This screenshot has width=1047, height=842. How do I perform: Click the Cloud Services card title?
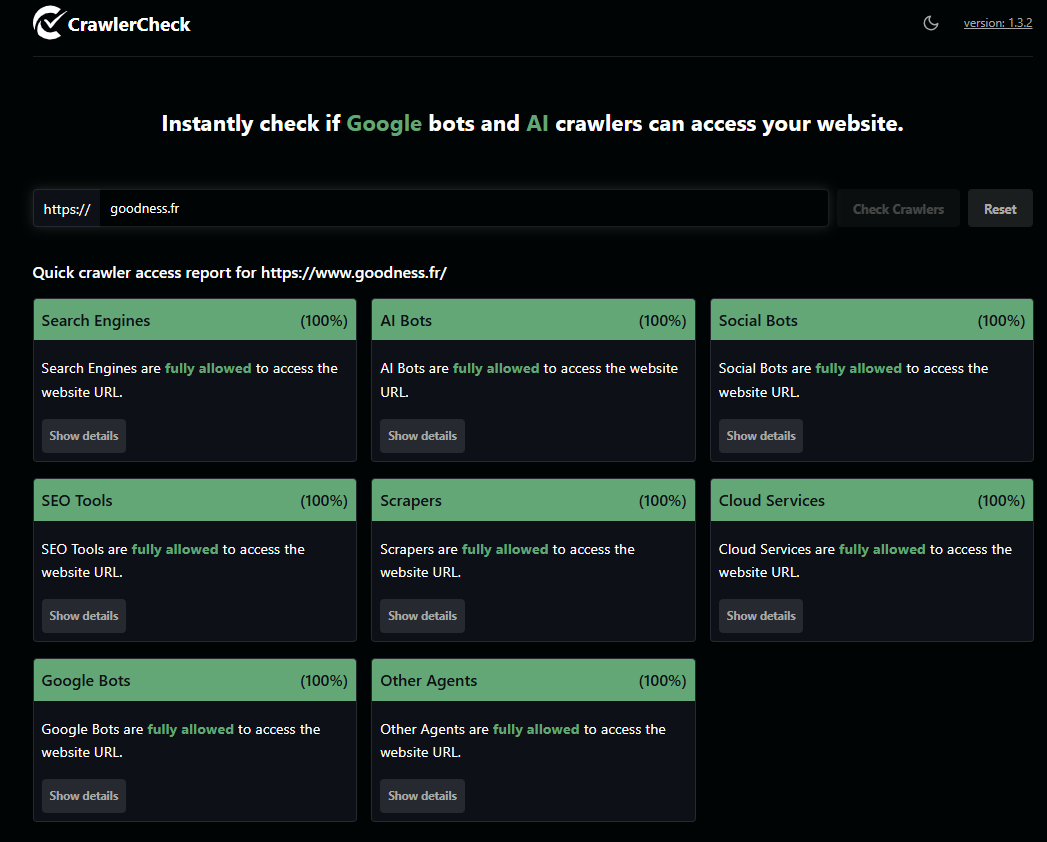(770, 500)
